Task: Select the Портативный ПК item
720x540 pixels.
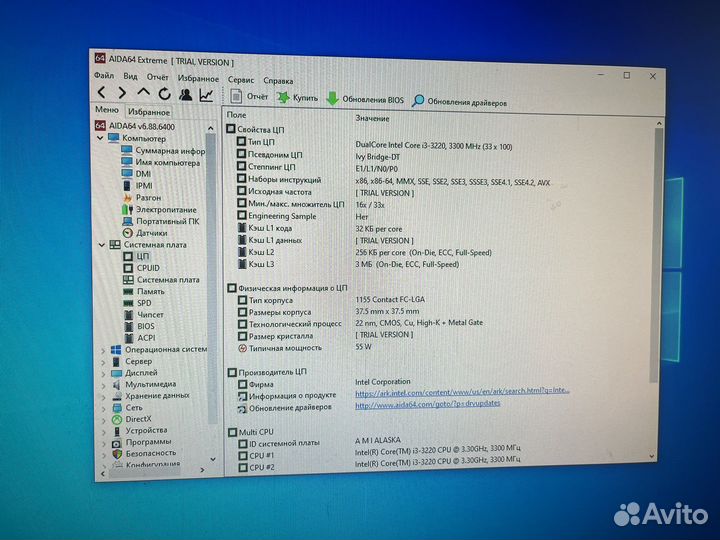Action: 161,221
